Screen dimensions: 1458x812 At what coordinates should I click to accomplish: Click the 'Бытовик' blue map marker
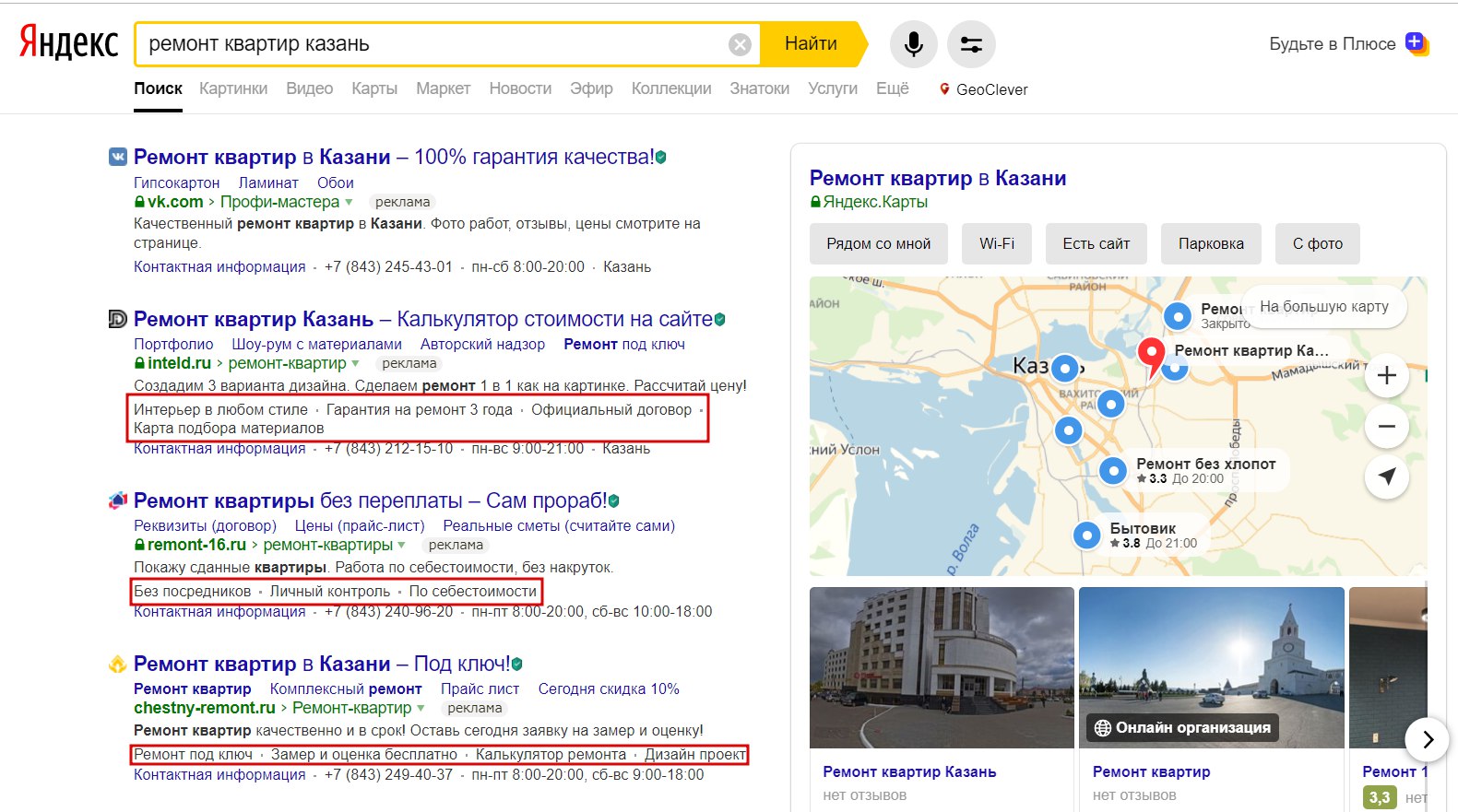pos(1087,535)
